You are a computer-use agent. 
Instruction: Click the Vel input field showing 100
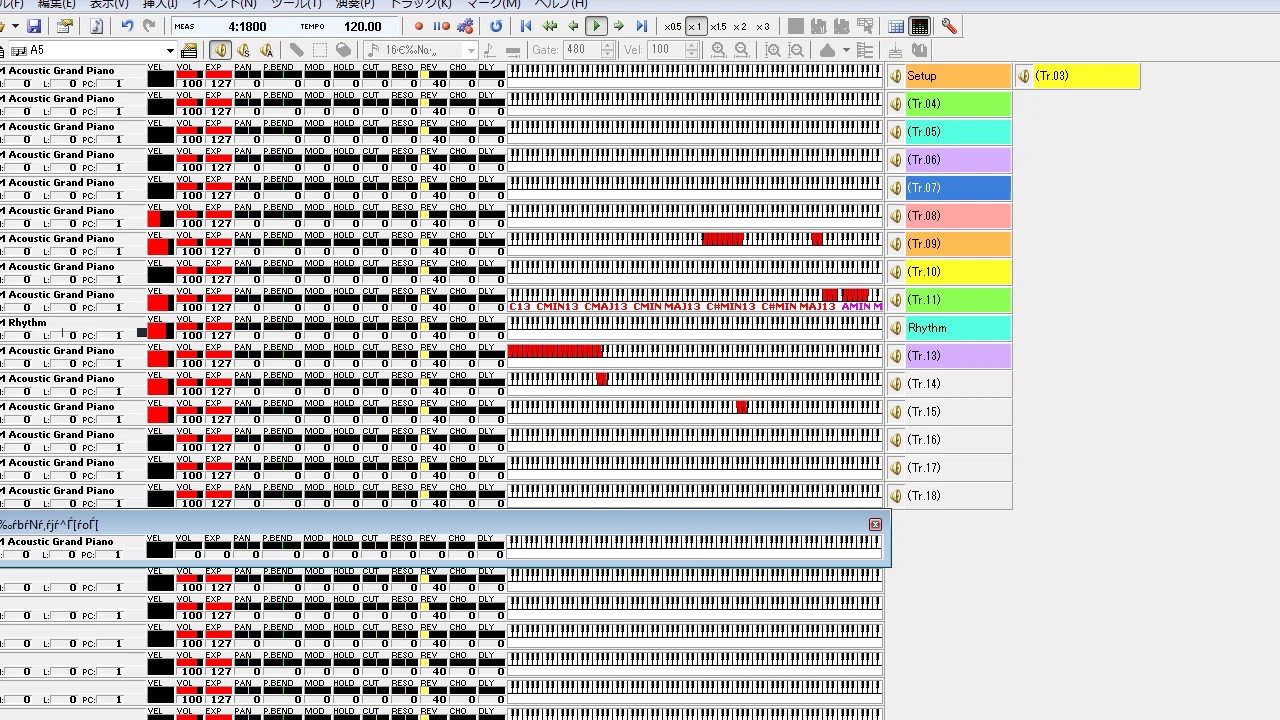point(666,50)
